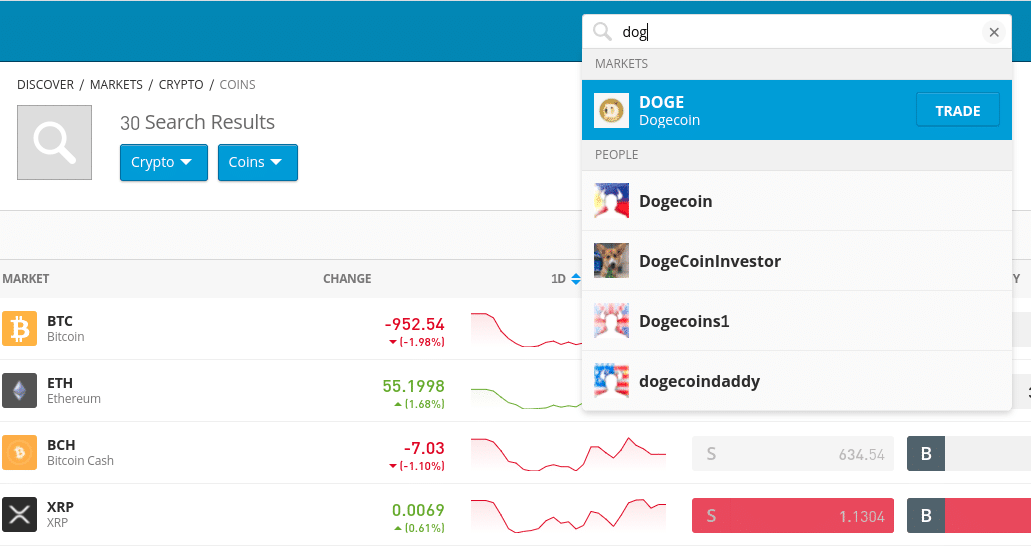Click the large search results magnifier image
This screenshot has width=1031, height=553.
pos(55,142)
